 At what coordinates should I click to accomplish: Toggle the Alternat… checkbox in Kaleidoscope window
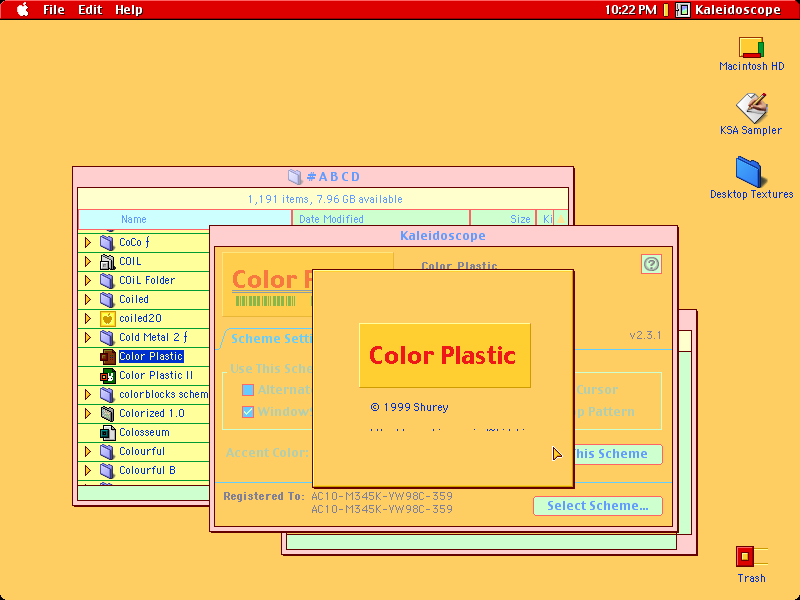pyautogui.click(x=248, y=390)
